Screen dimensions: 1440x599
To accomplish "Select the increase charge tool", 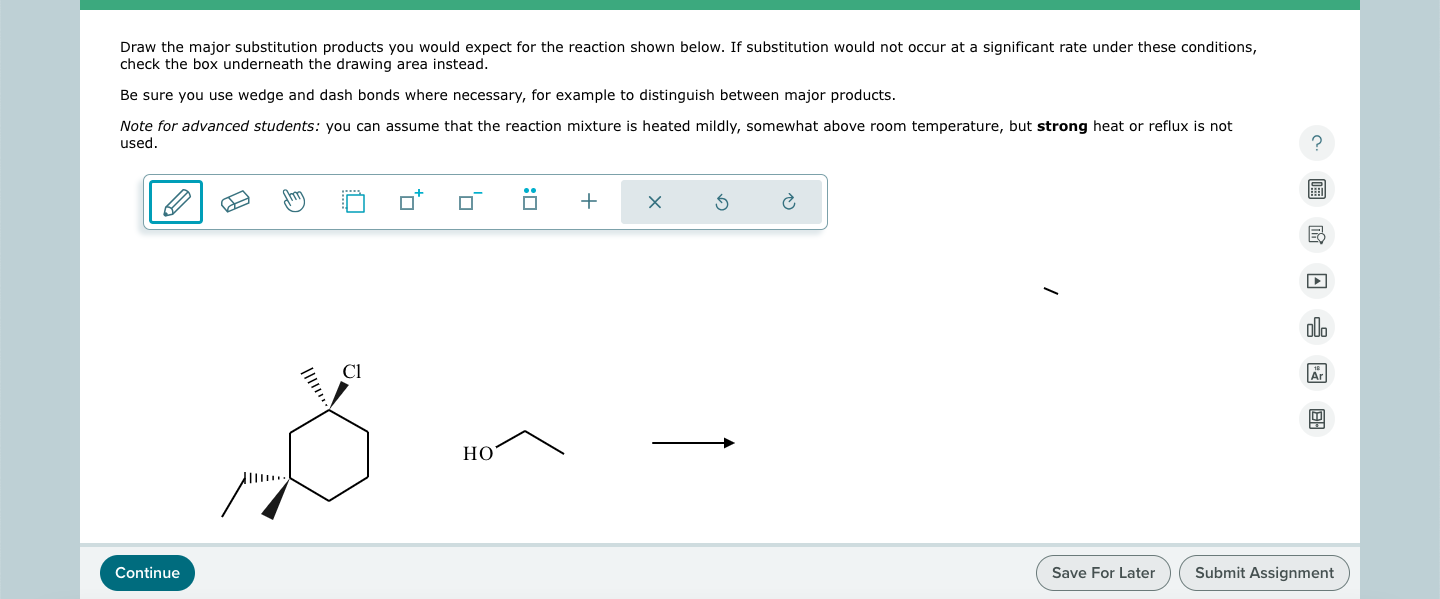I will click(x=410, y=201).
